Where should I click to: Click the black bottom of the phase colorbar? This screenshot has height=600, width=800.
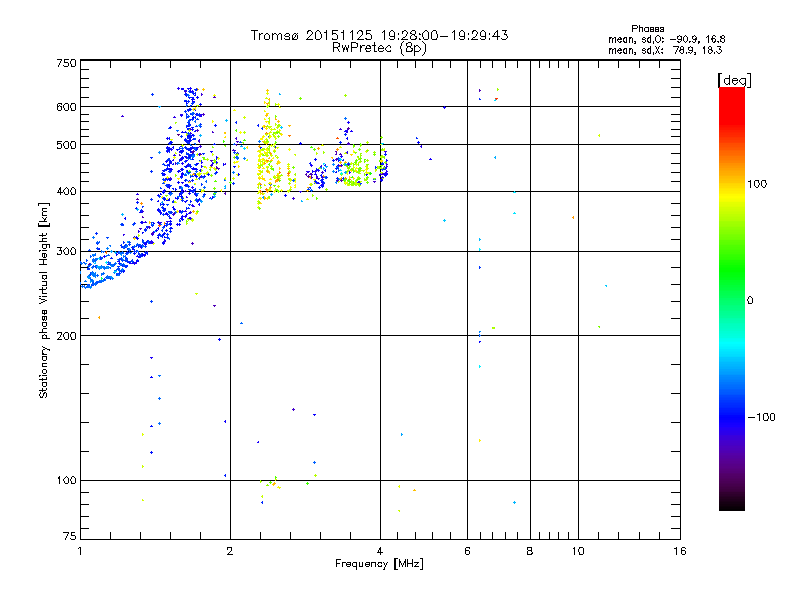coord(732,505)
